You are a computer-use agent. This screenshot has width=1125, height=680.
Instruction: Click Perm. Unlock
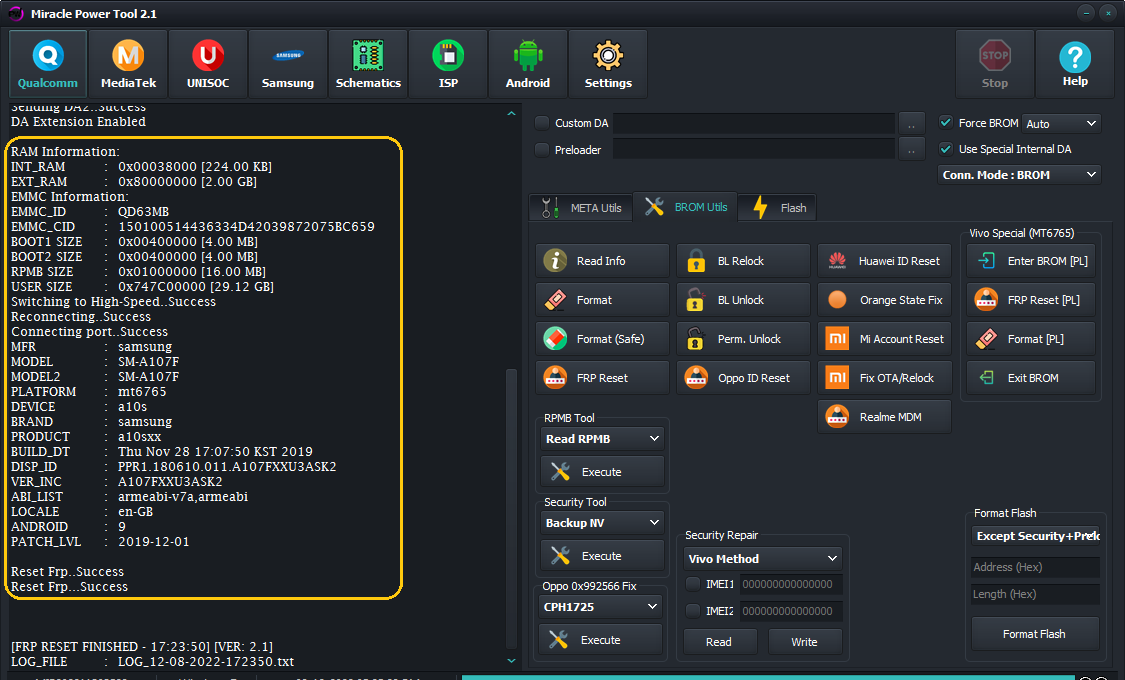coord(743,339)
